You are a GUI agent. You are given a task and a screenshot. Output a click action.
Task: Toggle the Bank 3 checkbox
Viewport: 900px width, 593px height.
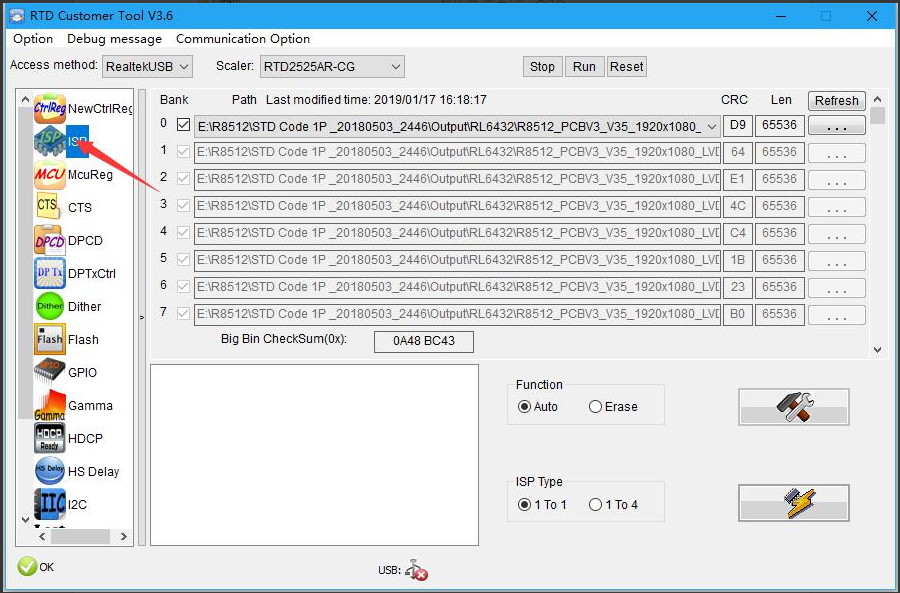(x=184, y=206)
